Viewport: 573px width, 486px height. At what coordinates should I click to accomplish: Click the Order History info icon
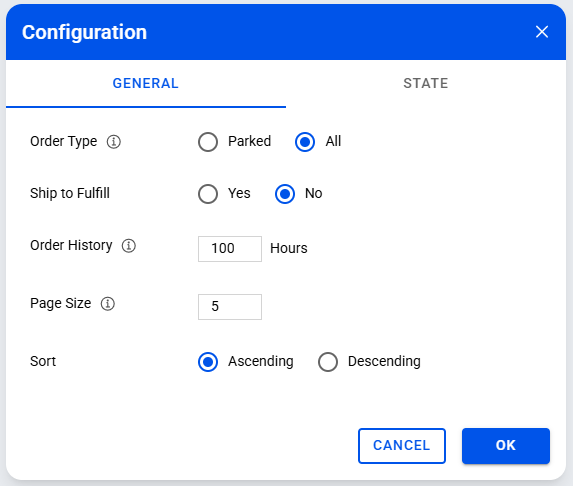click(129, 246)
